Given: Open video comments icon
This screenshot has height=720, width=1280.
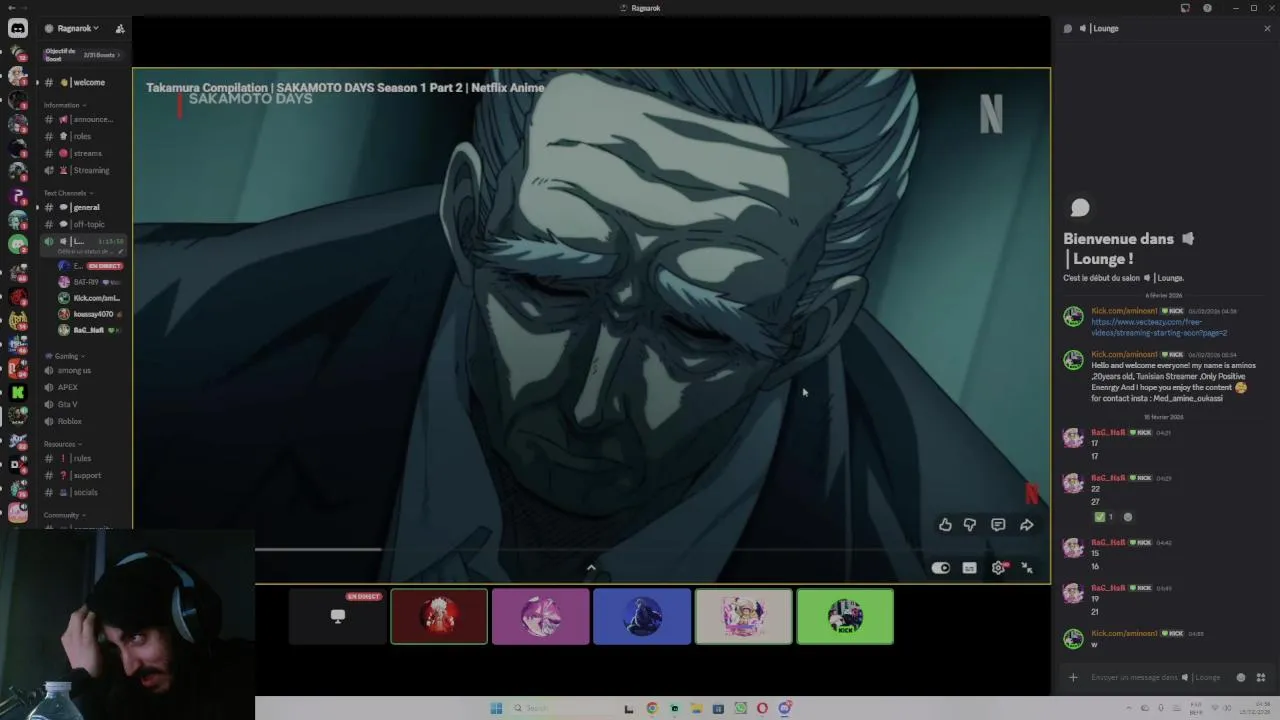Looking at the screenshot, I should pyautogui.click(x=998, y=525).
